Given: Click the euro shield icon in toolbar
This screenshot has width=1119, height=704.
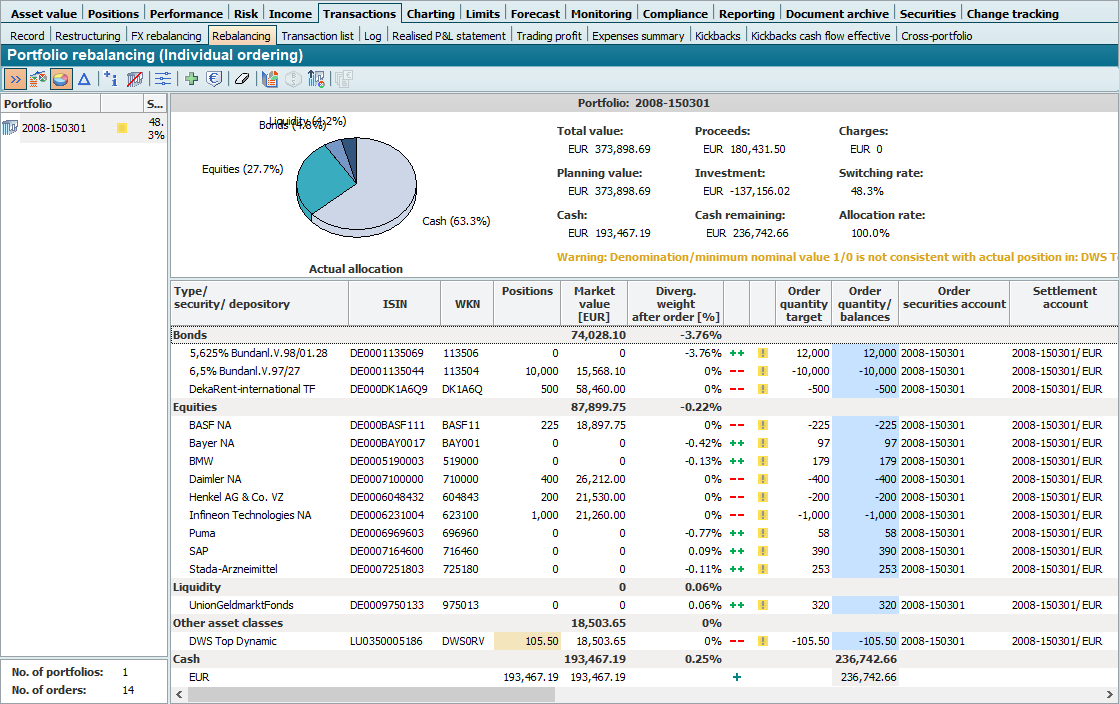Looking at the screenshot, I should tap(214, 79).
